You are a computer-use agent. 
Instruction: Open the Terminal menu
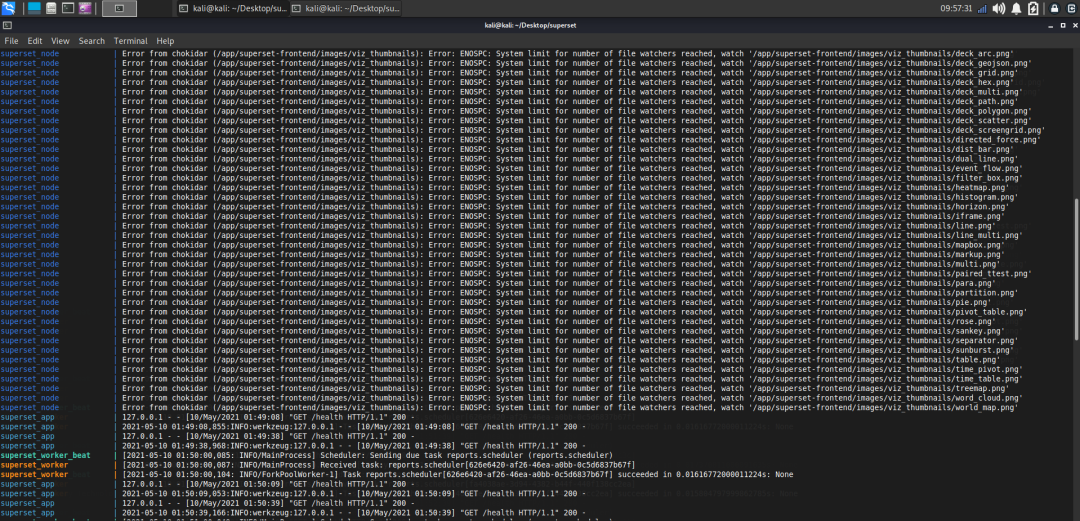pos(131,41)
